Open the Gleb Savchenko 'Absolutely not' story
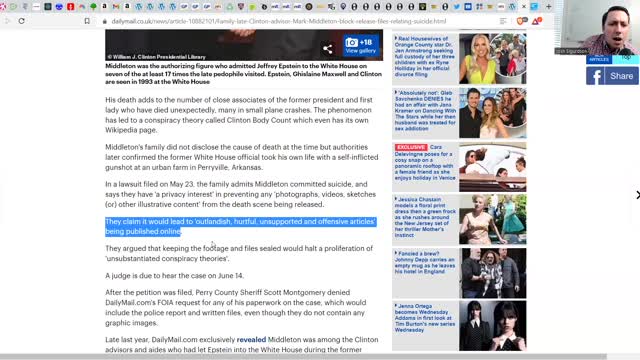 425,111
